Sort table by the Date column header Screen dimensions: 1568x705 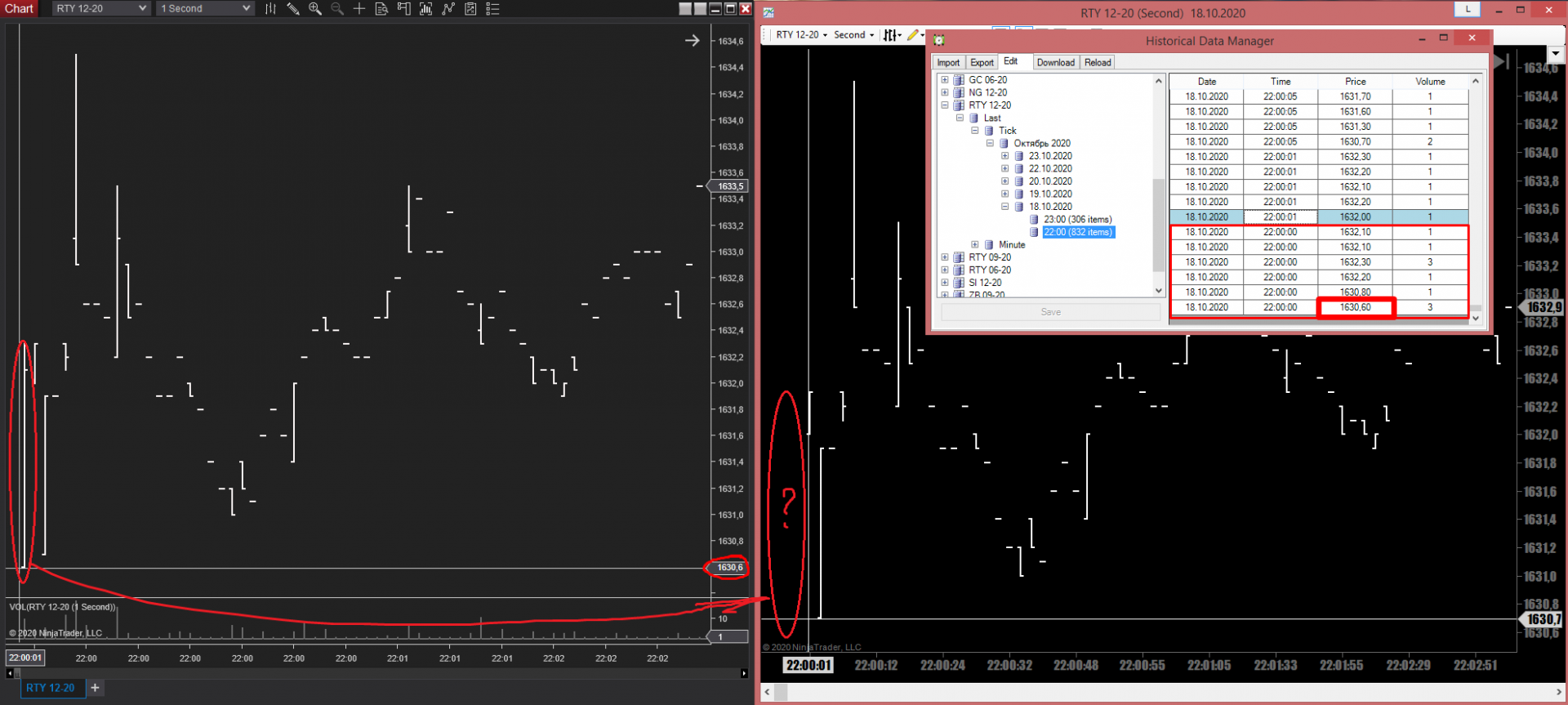pos(1206,82)
